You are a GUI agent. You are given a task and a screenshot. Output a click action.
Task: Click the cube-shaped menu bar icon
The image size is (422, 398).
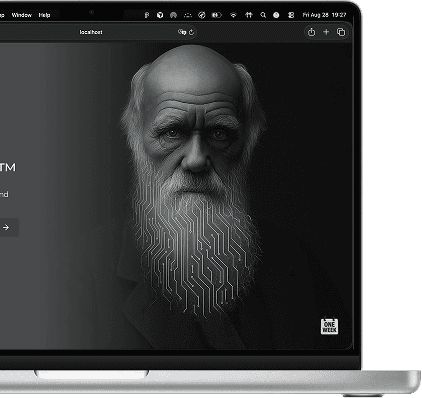pos(160,15)
